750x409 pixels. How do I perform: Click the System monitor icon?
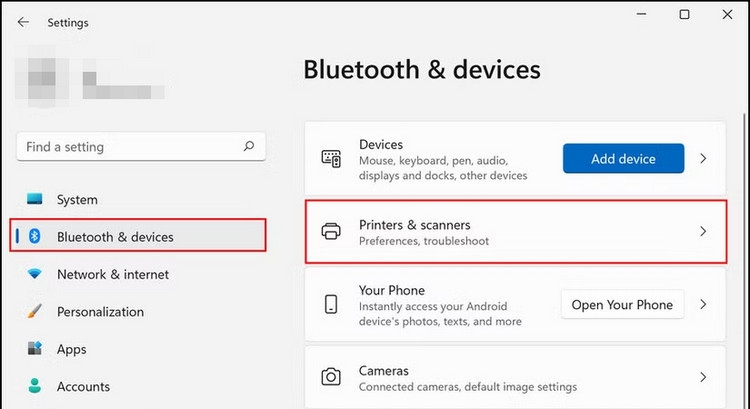pos(36,200)
